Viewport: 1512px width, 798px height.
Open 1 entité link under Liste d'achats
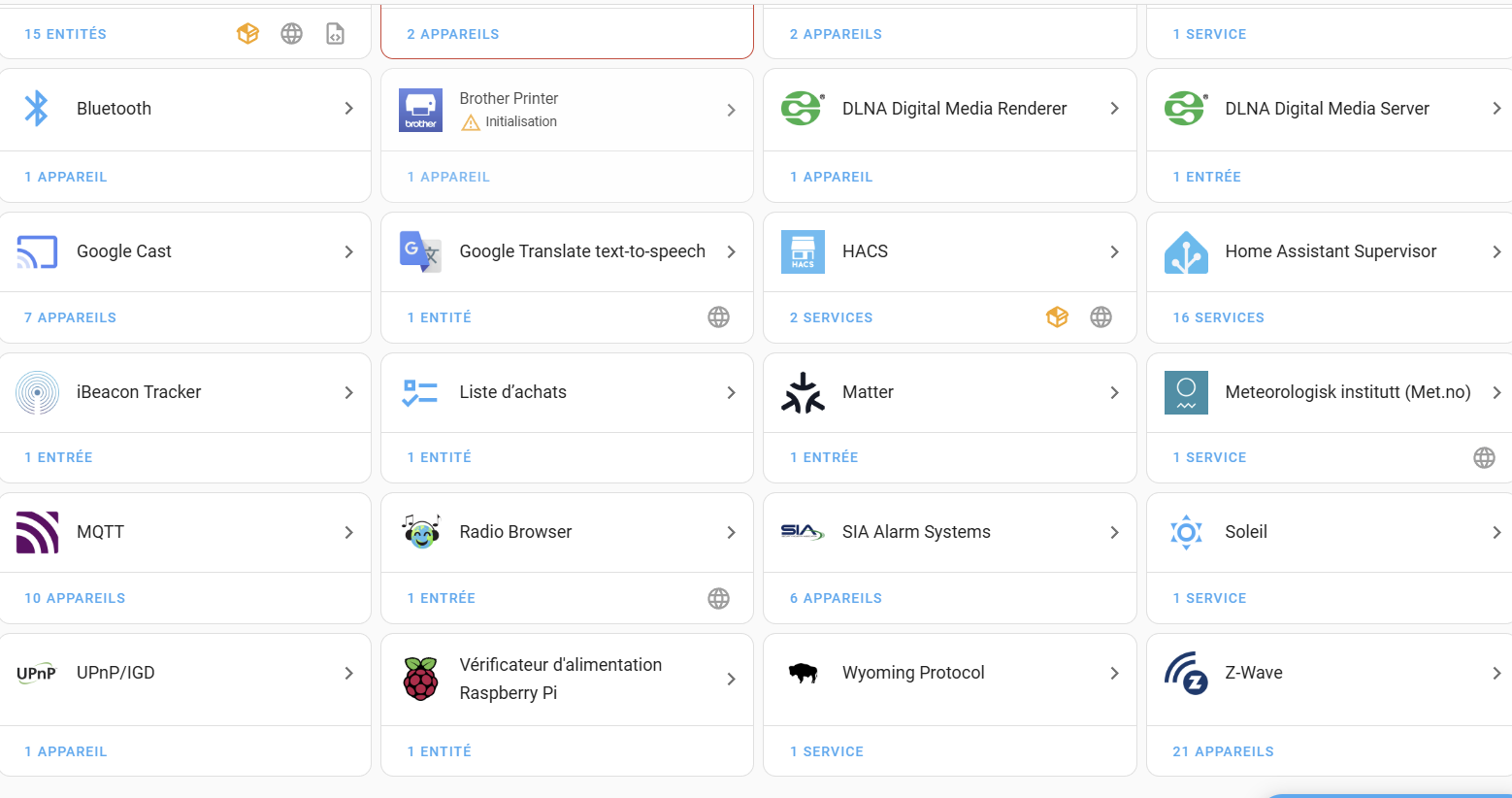click(x=439, y=457)
